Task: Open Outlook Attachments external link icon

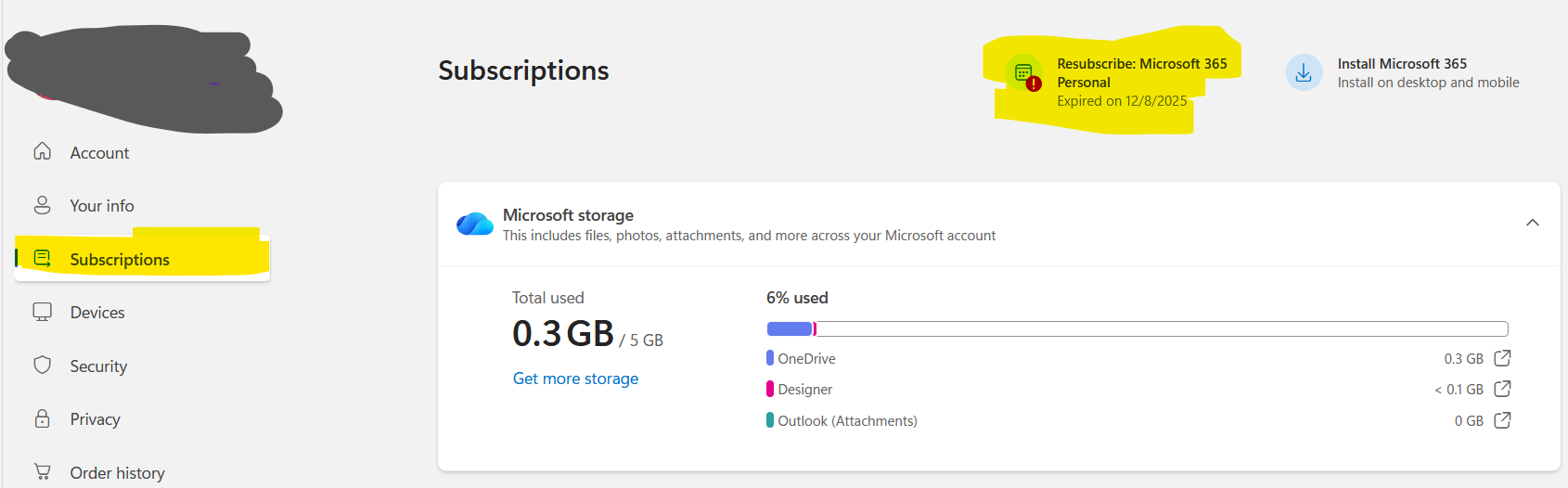Action: click(x=1503, y=420)
